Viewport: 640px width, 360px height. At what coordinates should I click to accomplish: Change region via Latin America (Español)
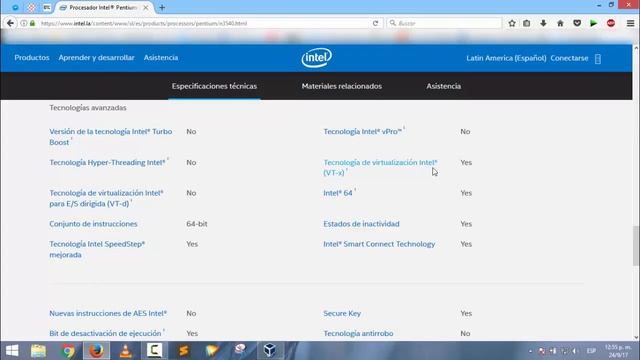506,58
